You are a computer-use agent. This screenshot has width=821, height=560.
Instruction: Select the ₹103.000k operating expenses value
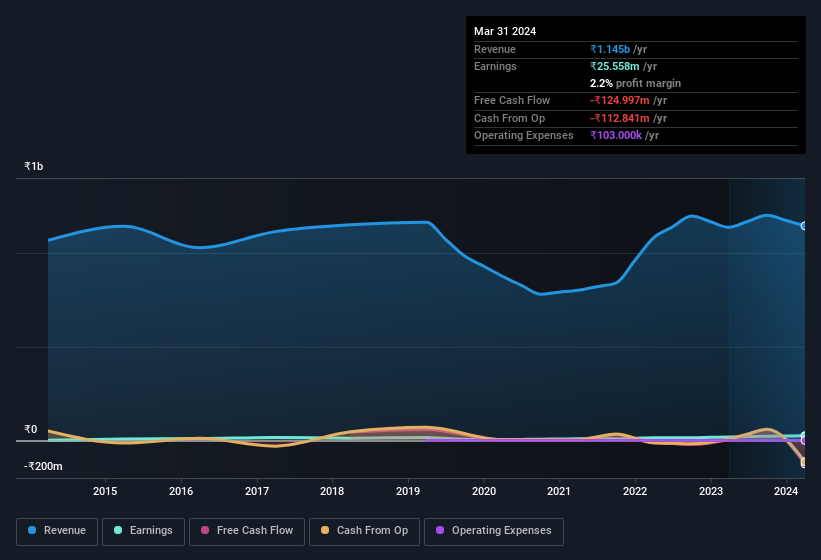616,135
